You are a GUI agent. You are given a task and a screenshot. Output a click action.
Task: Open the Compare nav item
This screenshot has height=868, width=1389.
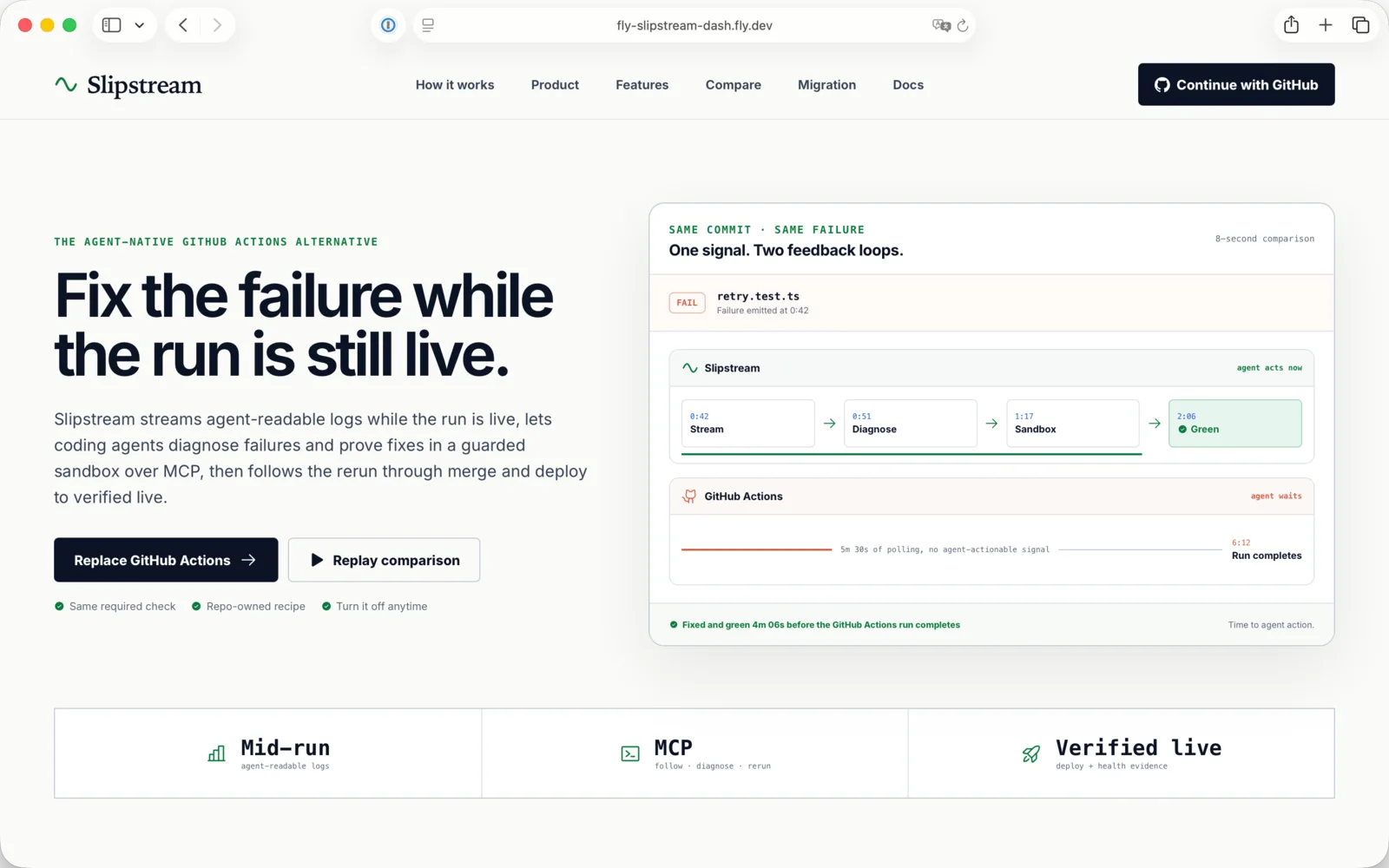point(734,85)
